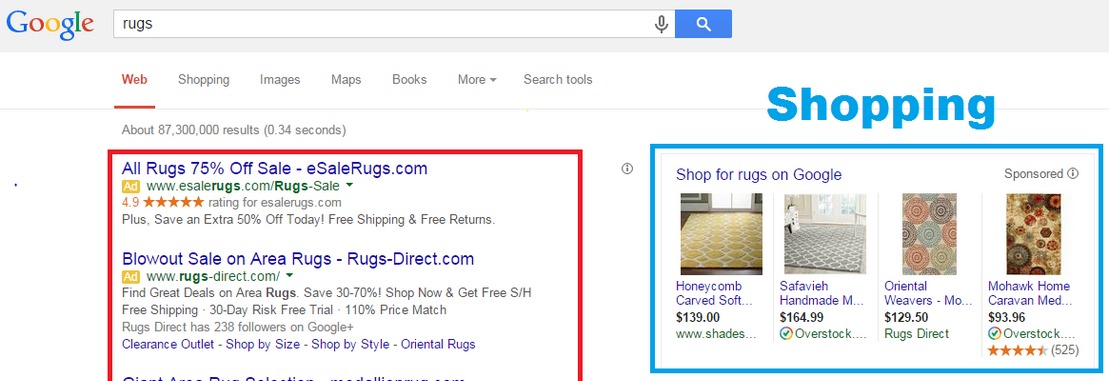Click the search box containing rugs
Screen dimensions: 1109x381
(394, 24)
